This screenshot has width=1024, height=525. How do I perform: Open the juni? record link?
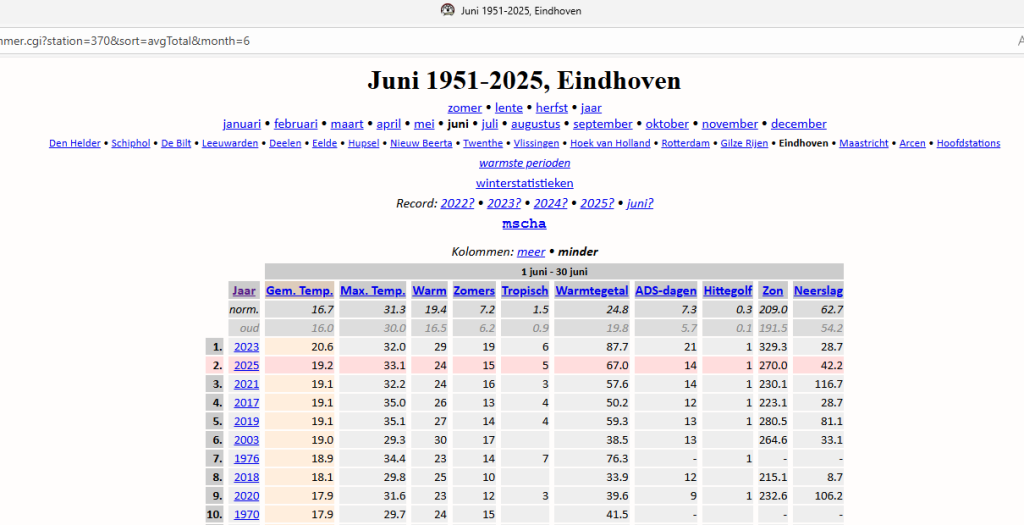pyautogui.click(x=640, y=203)
